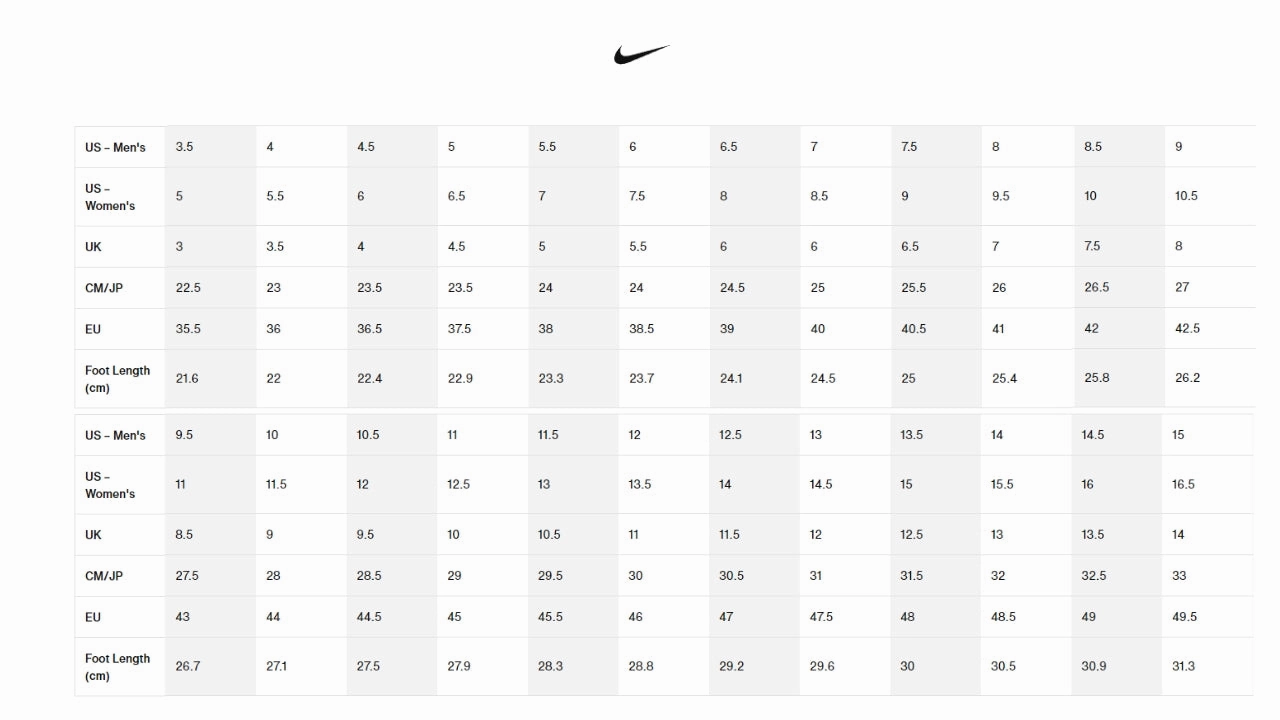
Task: Click the 21.6 foot length cell
Action: (x=187, y=379)
